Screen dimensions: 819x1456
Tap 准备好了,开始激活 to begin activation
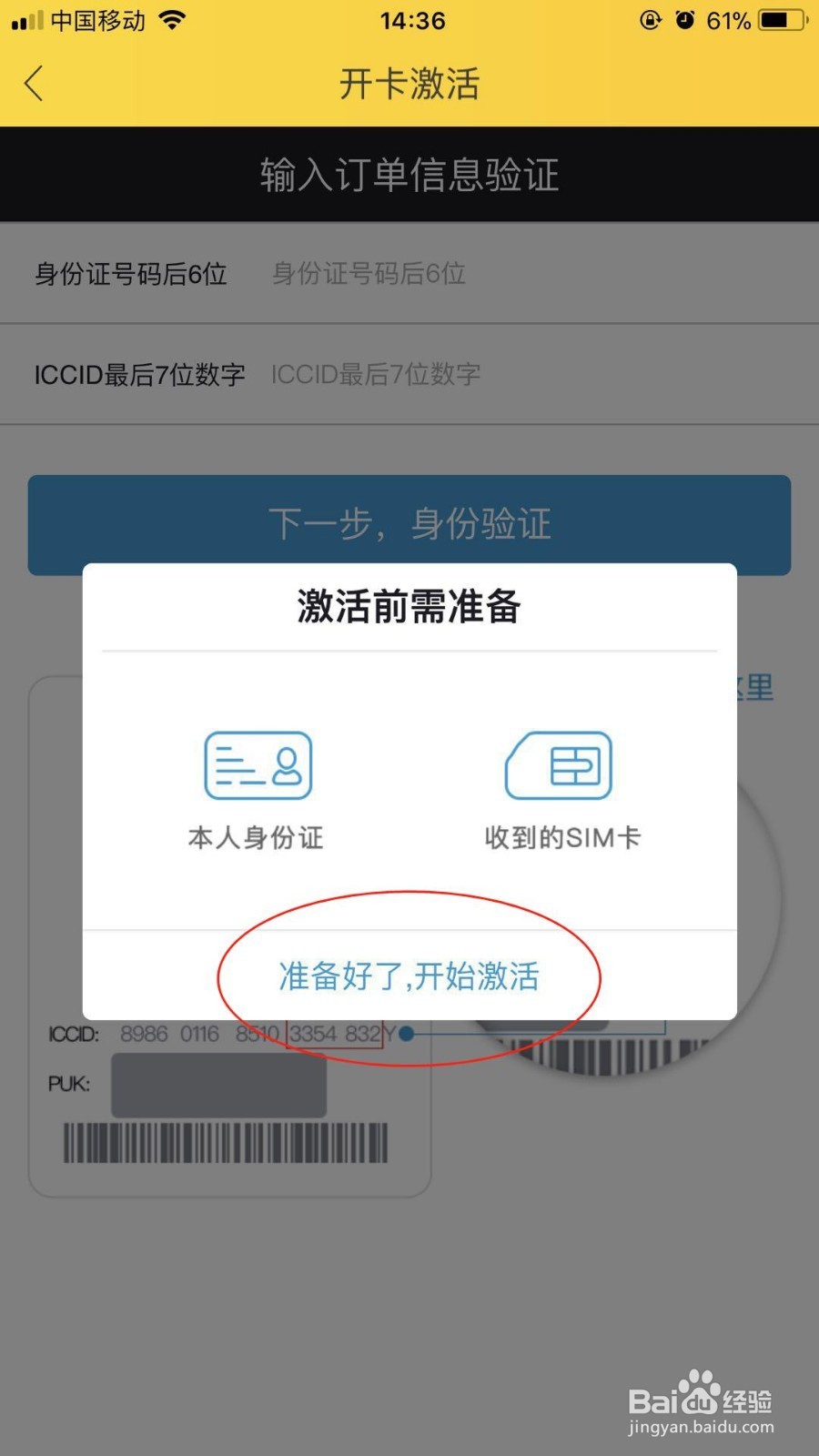pyautogui.click(x=409, y=976)
